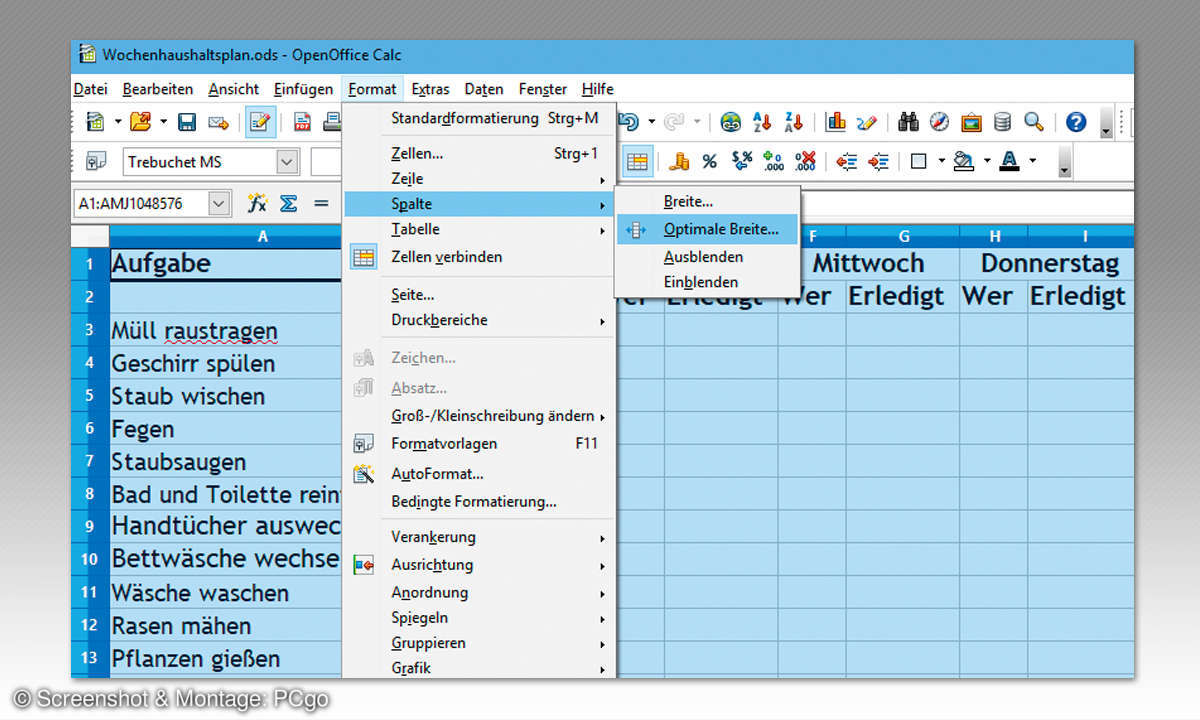Open Gallery picture icon

tap(971, 122)
